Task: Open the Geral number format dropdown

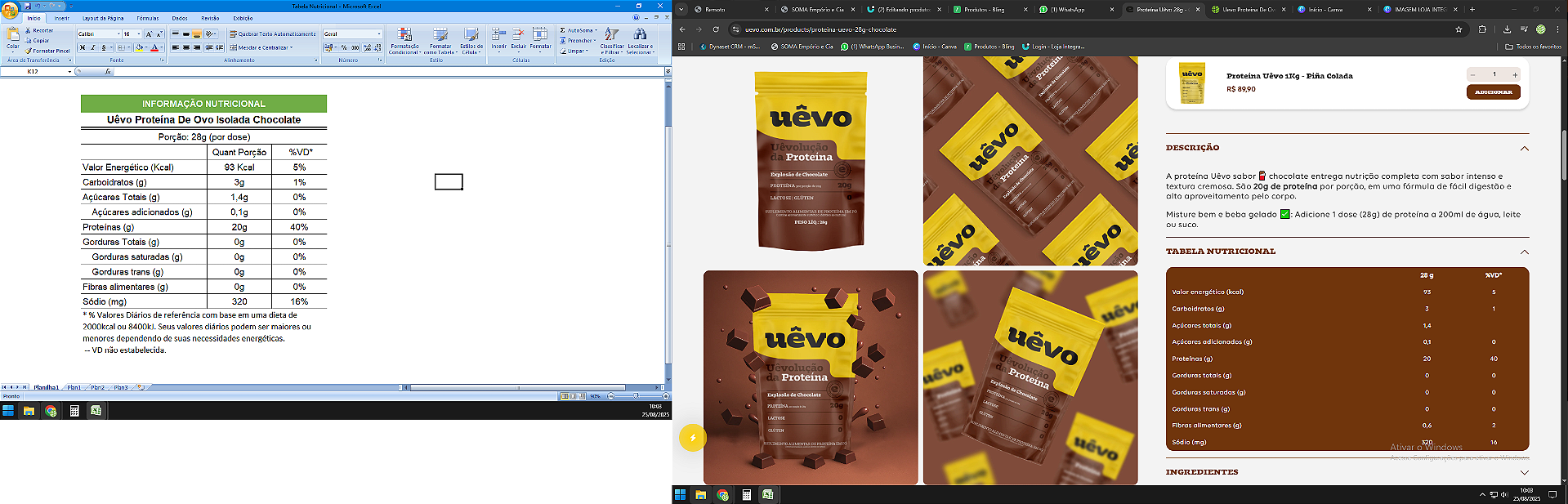Action: tap(379, 34)
